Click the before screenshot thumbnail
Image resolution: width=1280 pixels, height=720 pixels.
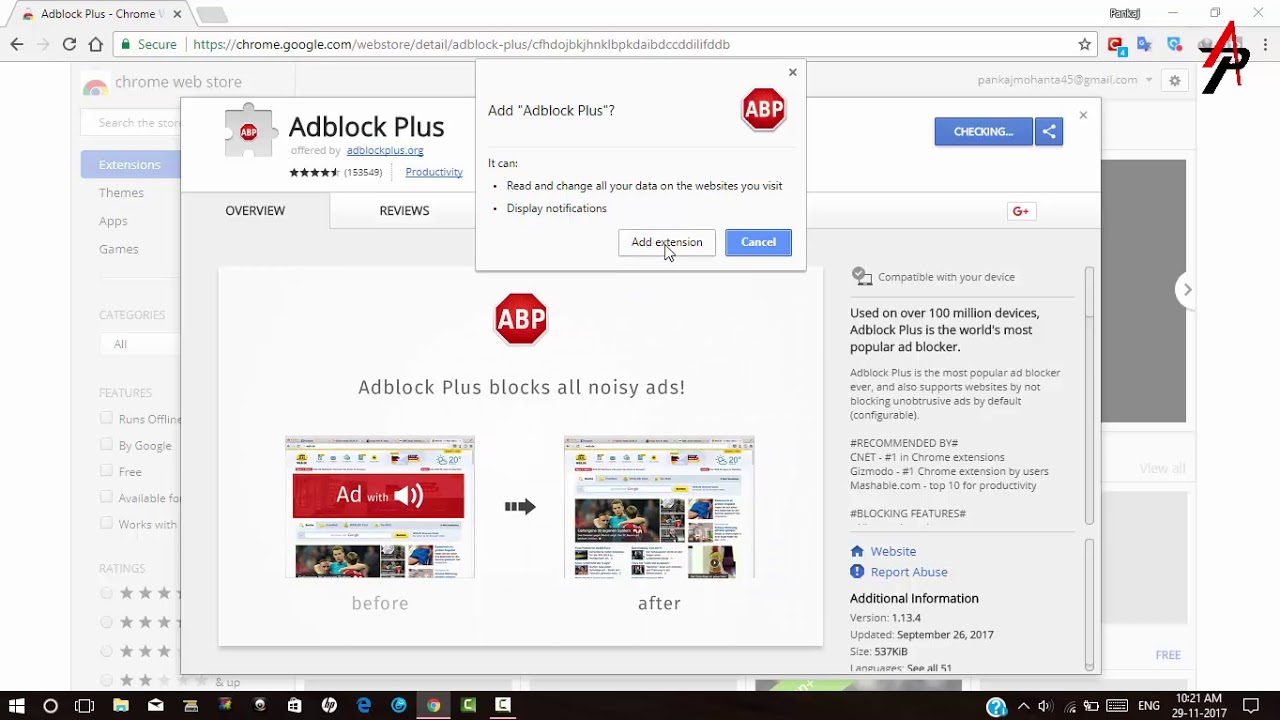point(380,507)
